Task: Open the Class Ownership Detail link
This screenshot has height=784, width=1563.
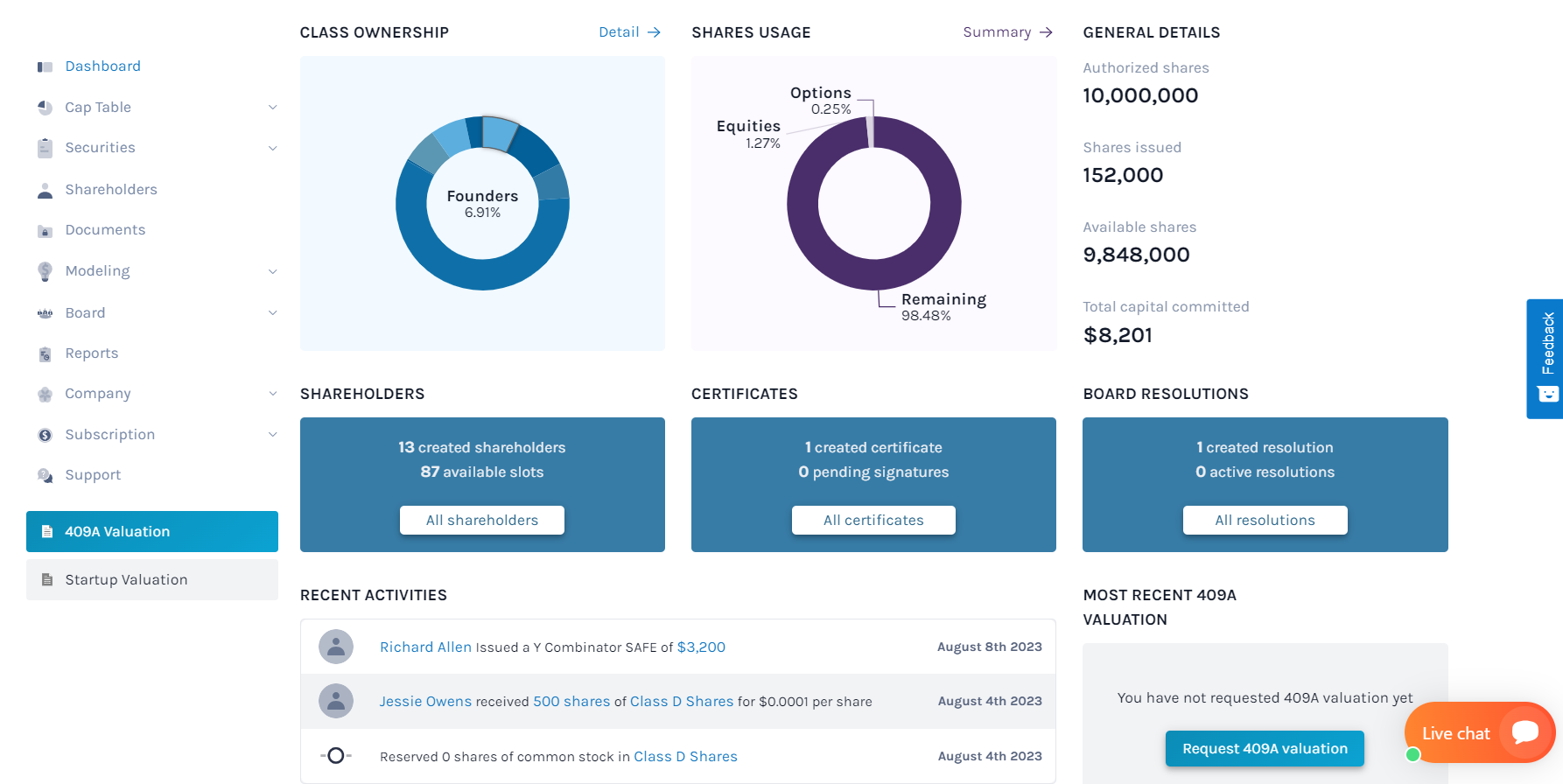Action: (628, 32)
